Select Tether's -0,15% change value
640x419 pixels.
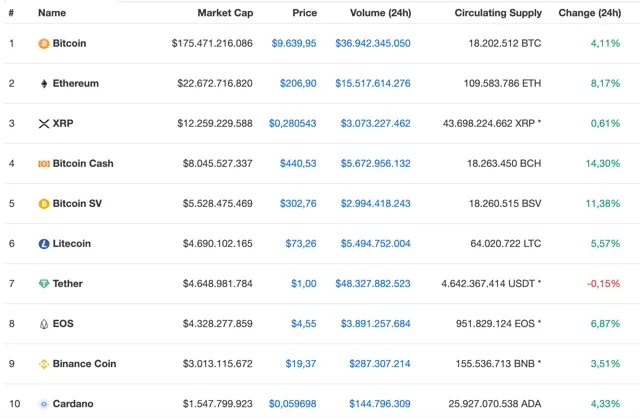point(604,284)
